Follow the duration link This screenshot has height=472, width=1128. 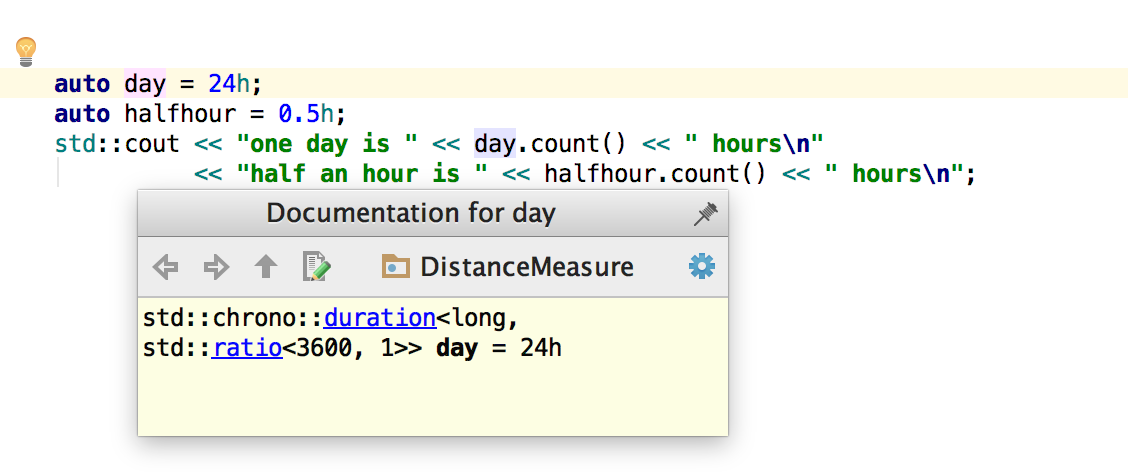[380, 317]
